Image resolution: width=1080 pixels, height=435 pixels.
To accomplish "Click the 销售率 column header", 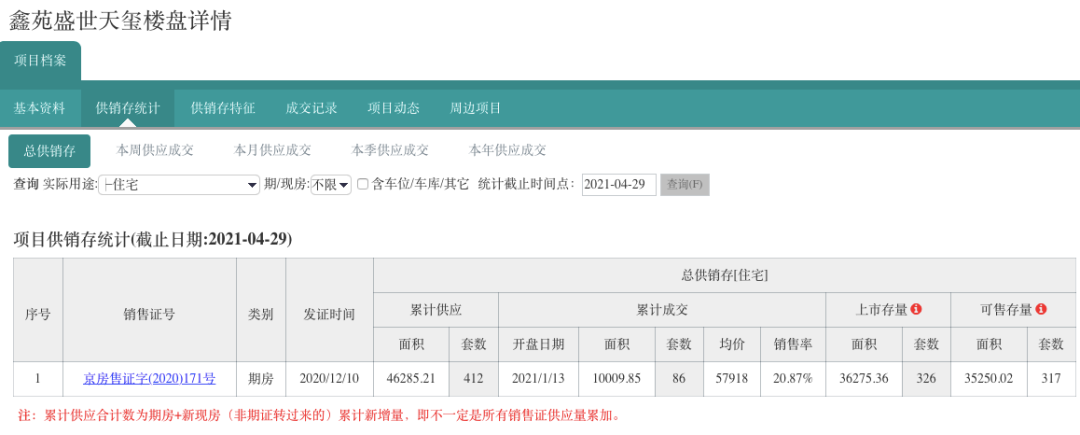I will pyautogui.click(x=793, y=344).
